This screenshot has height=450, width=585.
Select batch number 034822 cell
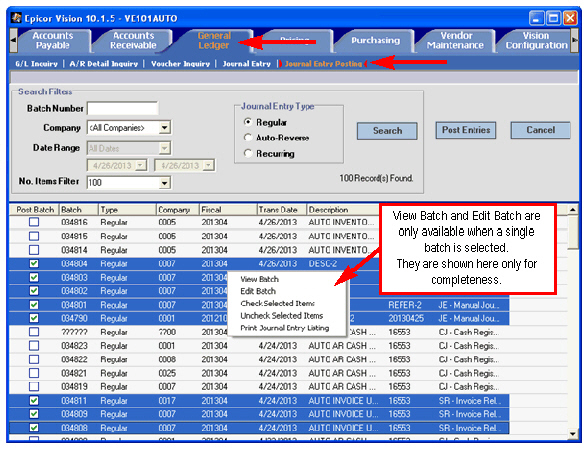pos(74,359)
